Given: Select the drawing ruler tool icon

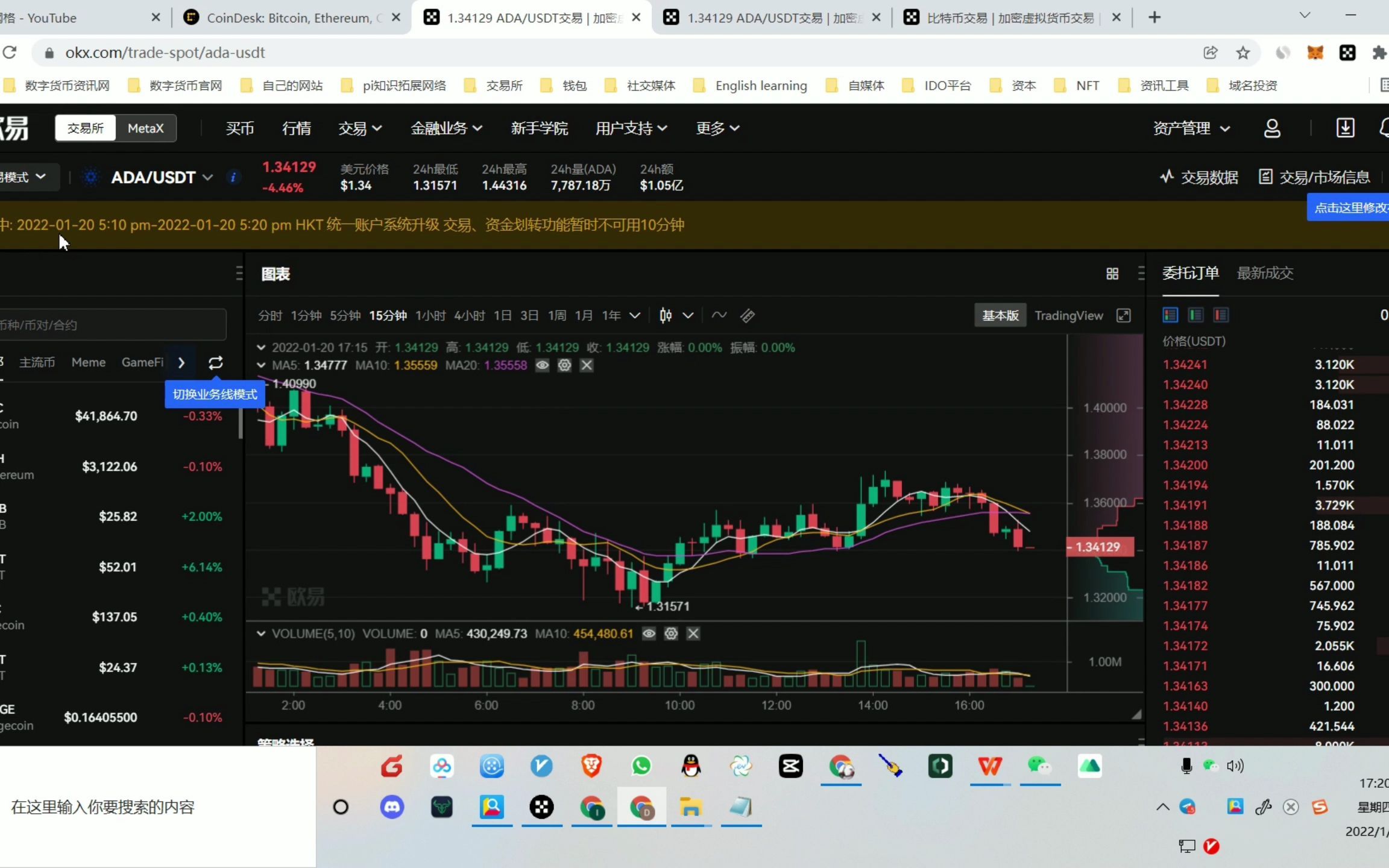Looking at the screenshot, I should 748,315.
